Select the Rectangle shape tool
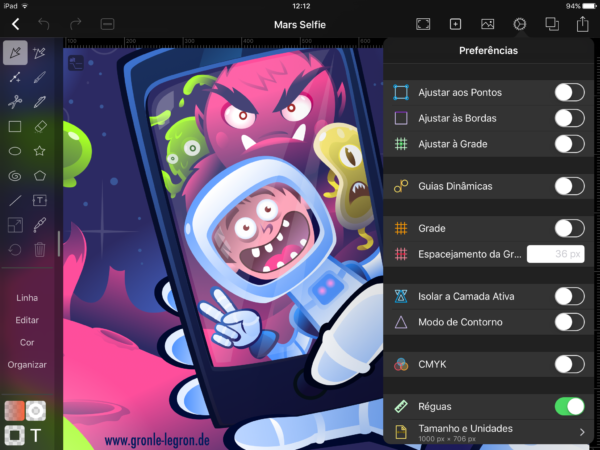Viewport: 600px width, 450px height. (15, 126)
